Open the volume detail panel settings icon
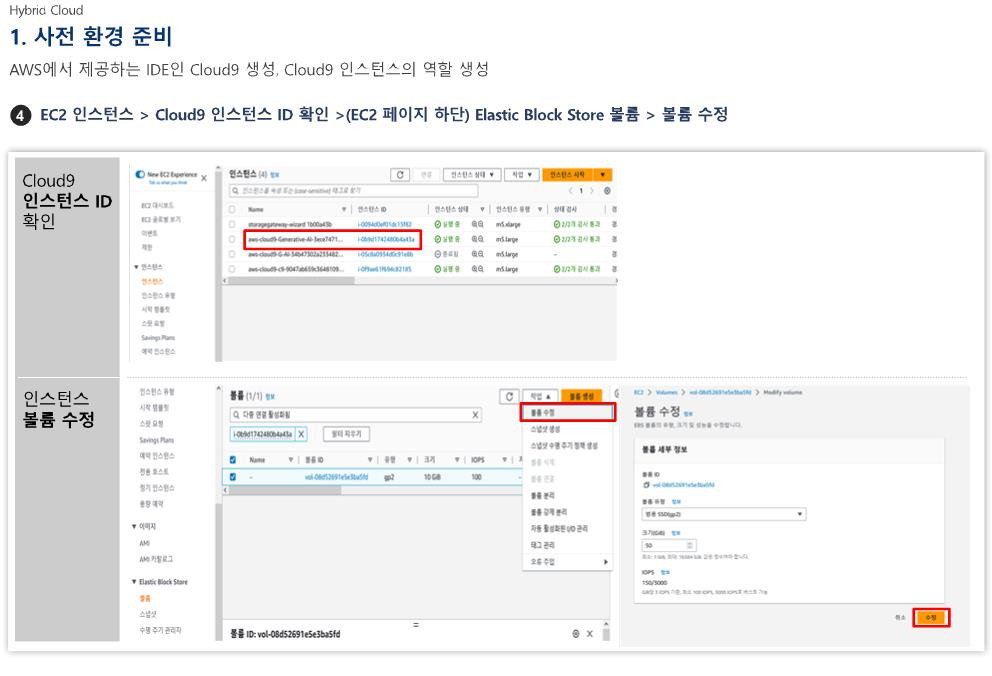The height and width of the screenshot is (676, 992). [x=576, y=634]
